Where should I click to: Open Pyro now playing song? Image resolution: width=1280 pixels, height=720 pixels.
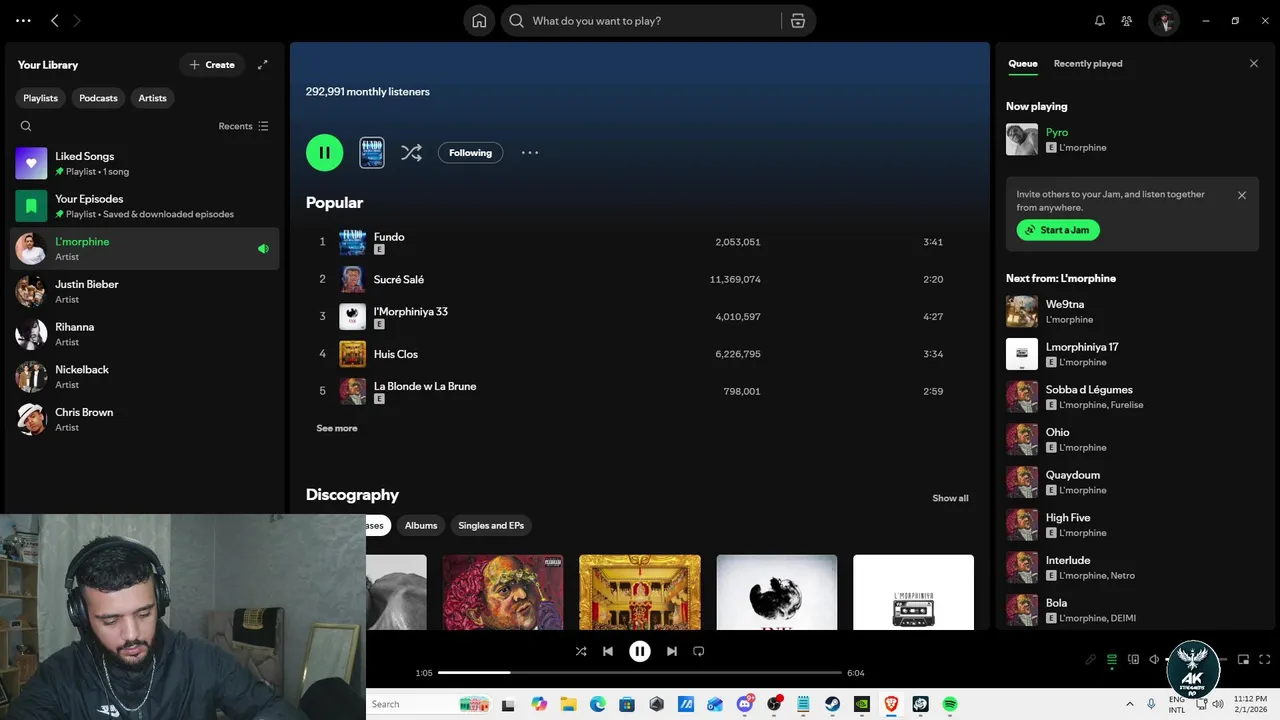1057,132
